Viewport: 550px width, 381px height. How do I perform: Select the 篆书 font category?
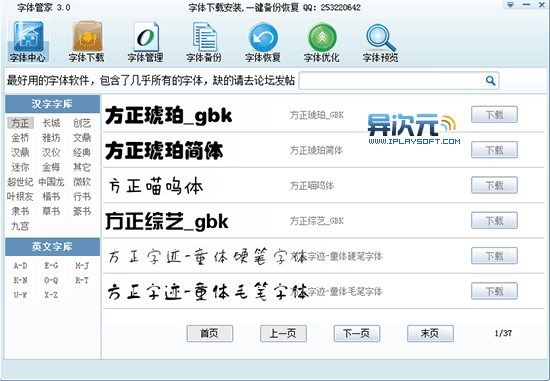pos(82,211)
